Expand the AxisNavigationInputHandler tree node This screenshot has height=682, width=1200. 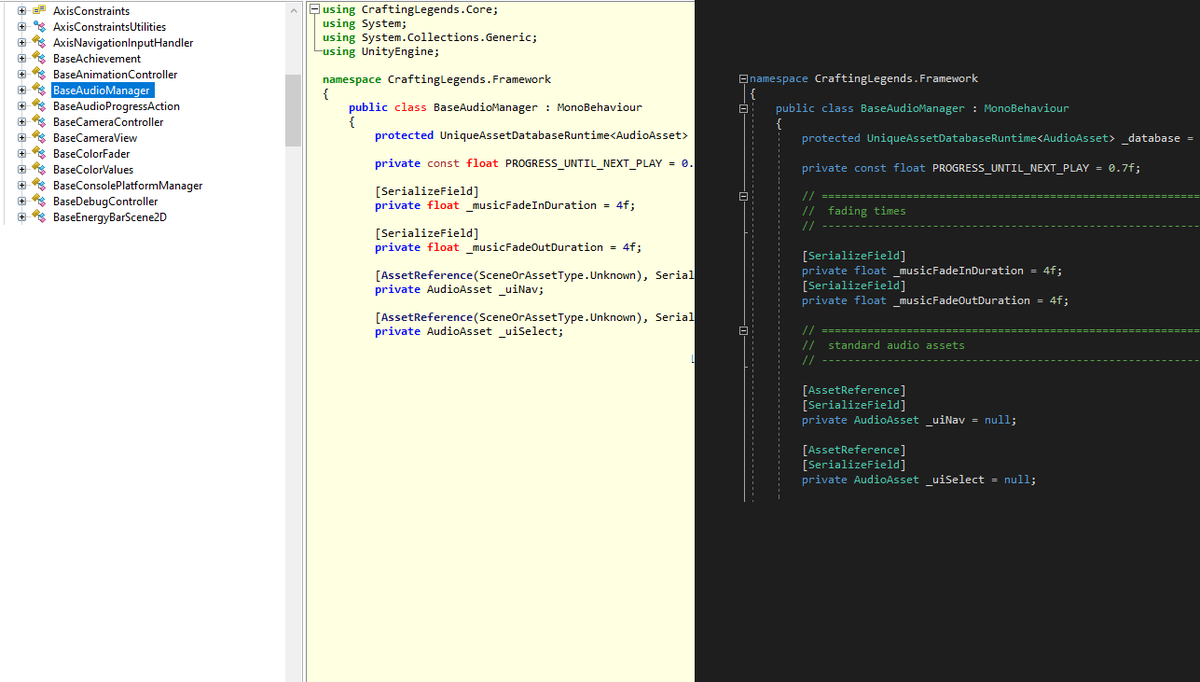[22, 43]
